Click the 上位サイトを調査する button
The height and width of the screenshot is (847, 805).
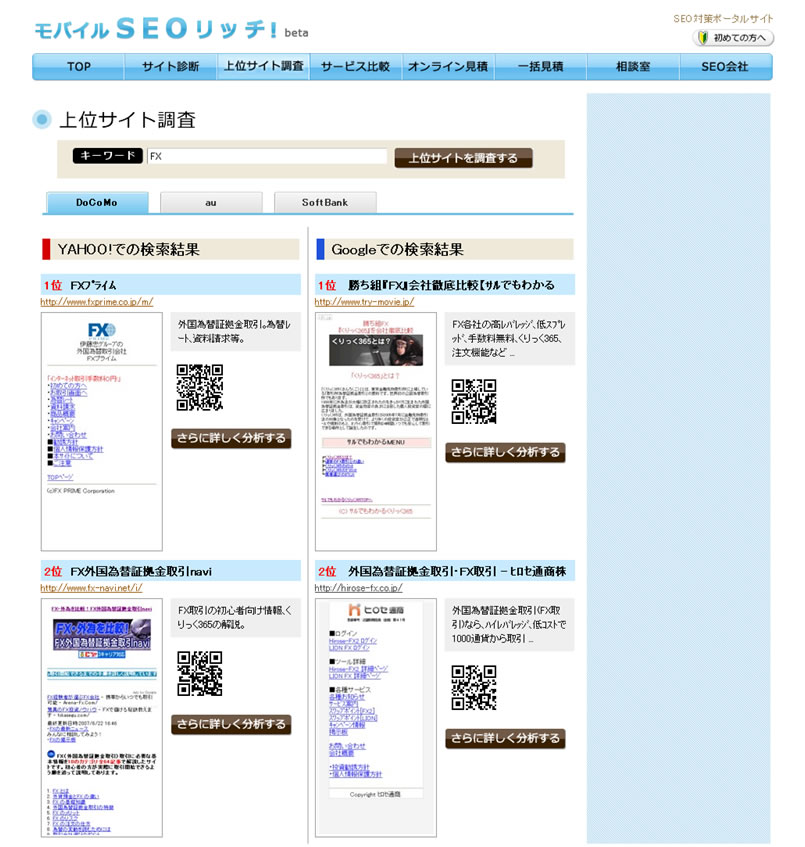464,158
